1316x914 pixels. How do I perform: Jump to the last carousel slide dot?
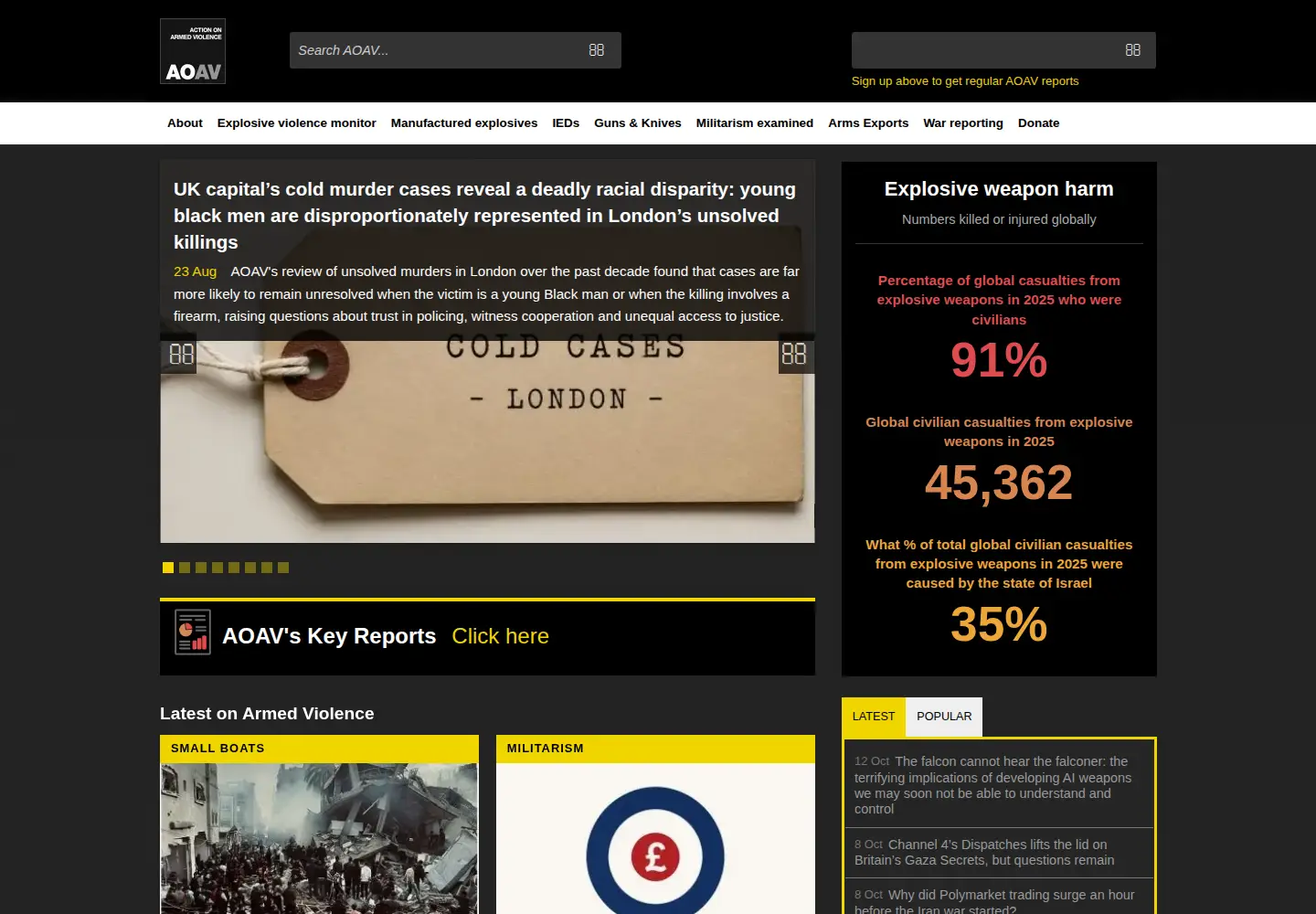coord(283,568)
